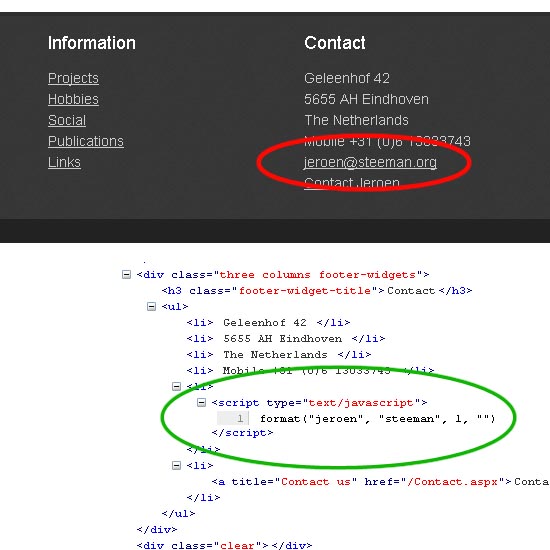Collapse the ul node

tap(151, 307)
